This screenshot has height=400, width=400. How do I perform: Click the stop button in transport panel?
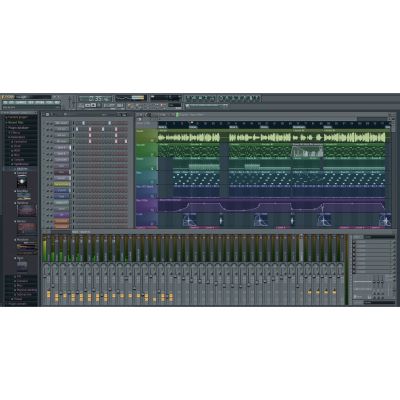94,105
